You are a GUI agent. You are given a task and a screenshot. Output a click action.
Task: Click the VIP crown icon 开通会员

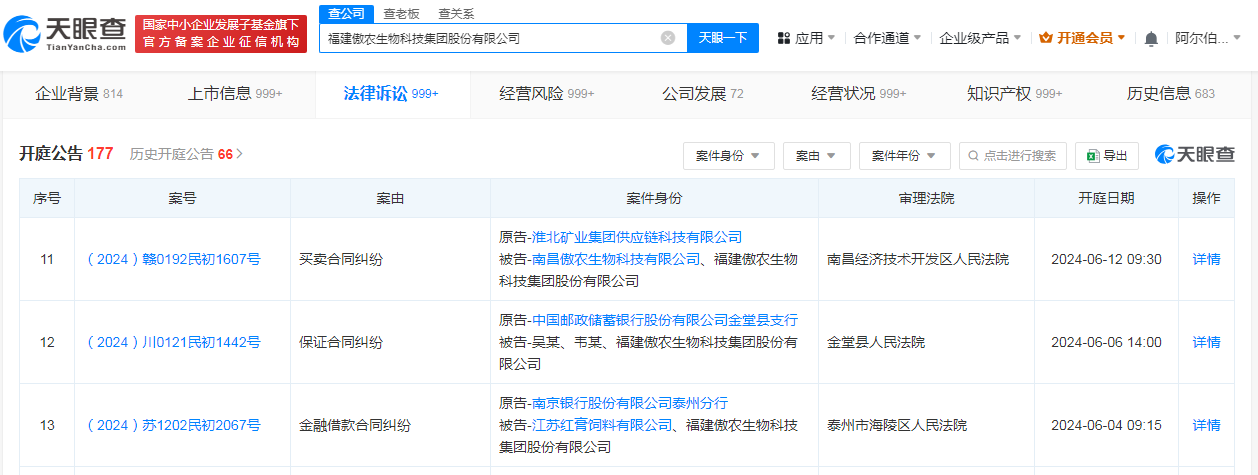point(1046,38)
